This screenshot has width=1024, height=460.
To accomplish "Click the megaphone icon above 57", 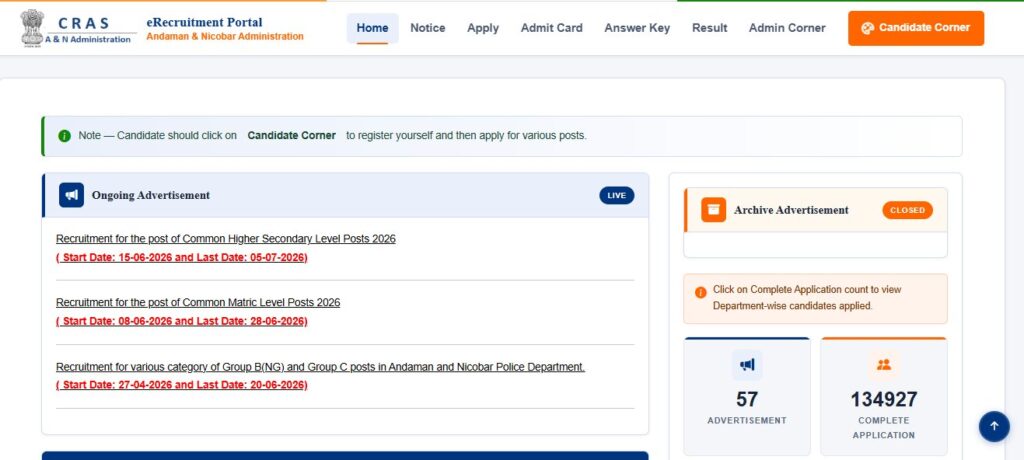I will coord(746,365).
